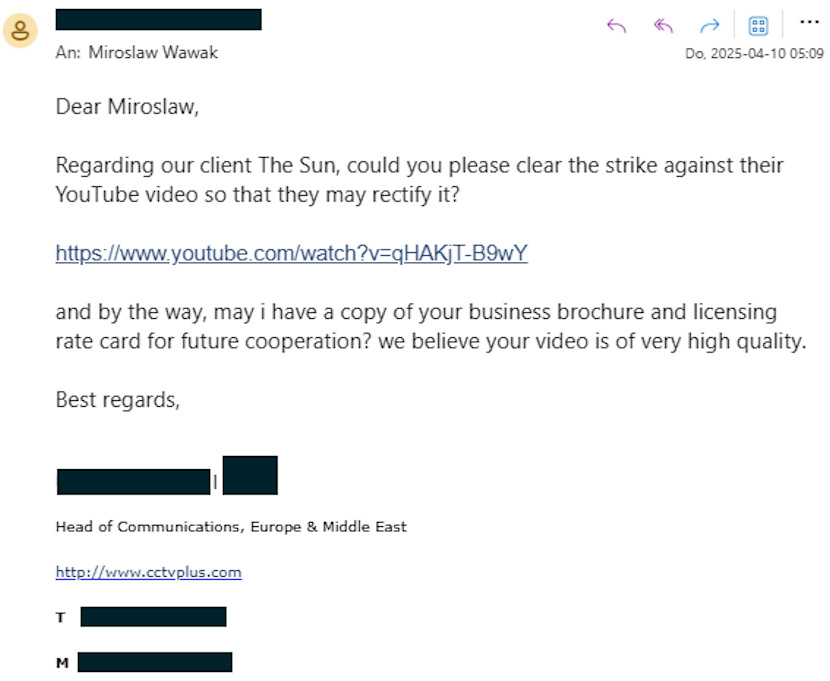Viewport: 830px width, 681px height.
Task: Click the redacted sender name at top
Action: (x=158, y=20)
